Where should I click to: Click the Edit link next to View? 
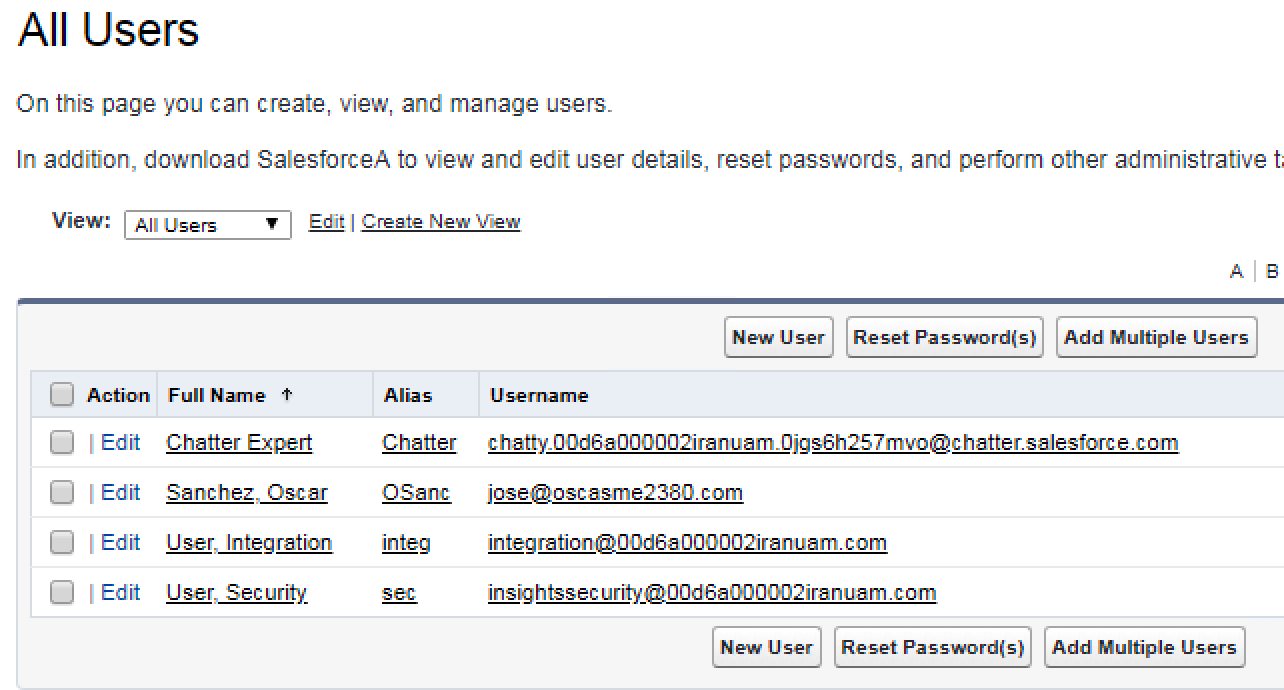pos(326,222)
